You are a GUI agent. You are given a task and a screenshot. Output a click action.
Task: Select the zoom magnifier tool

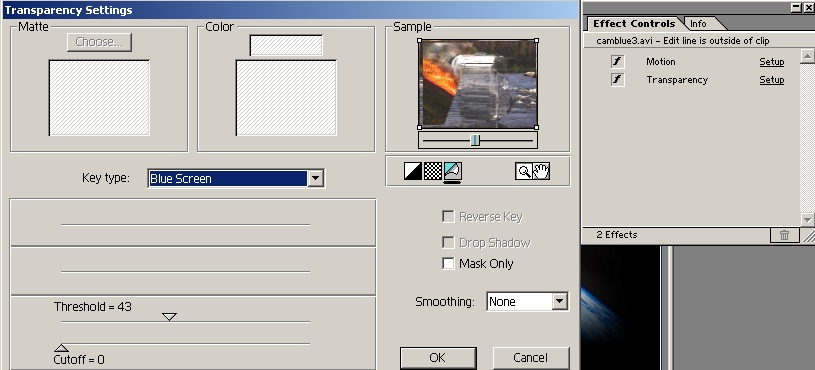point(523,171)
